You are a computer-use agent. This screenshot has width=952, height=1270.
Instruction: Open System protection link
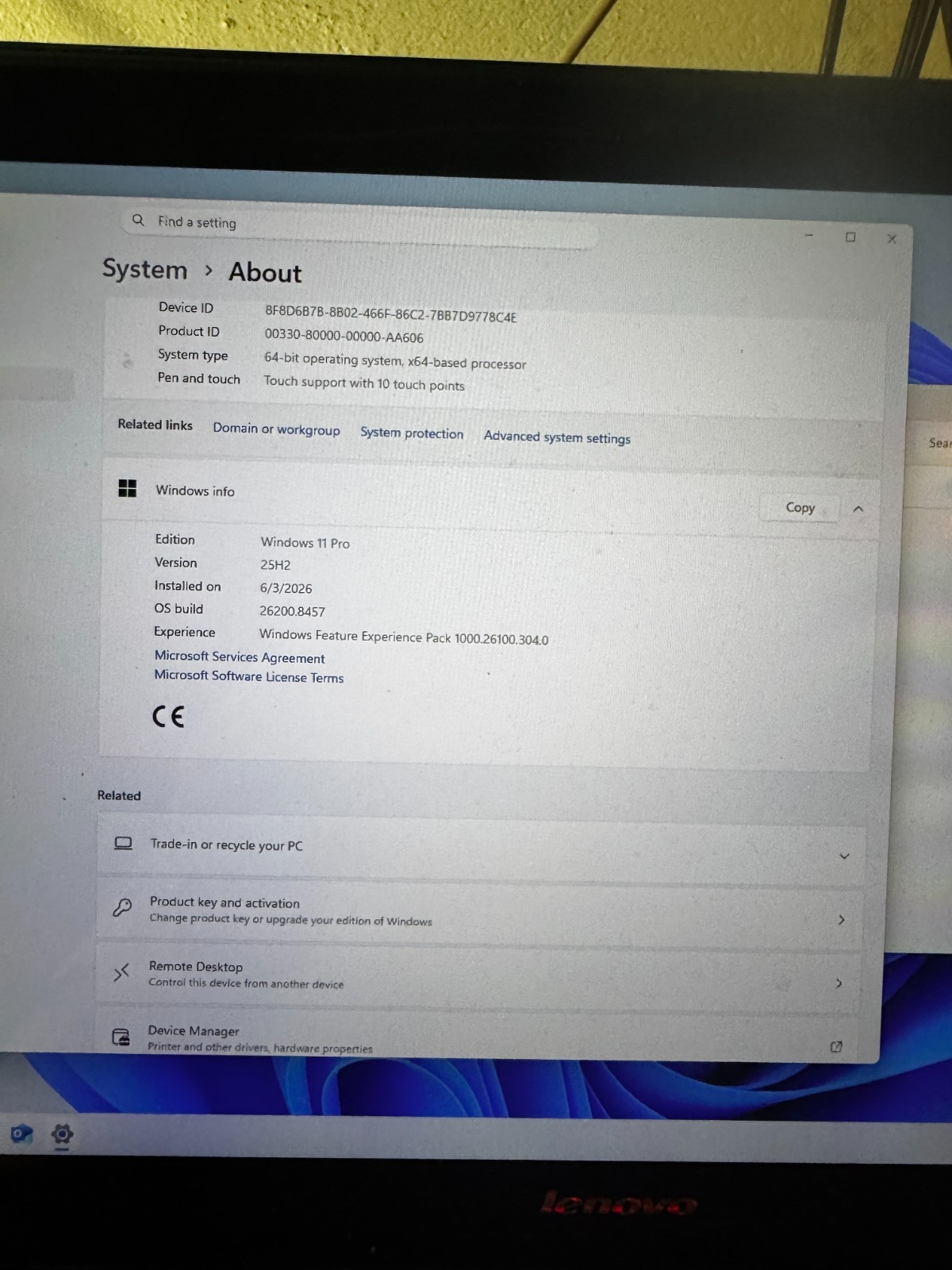412,433
